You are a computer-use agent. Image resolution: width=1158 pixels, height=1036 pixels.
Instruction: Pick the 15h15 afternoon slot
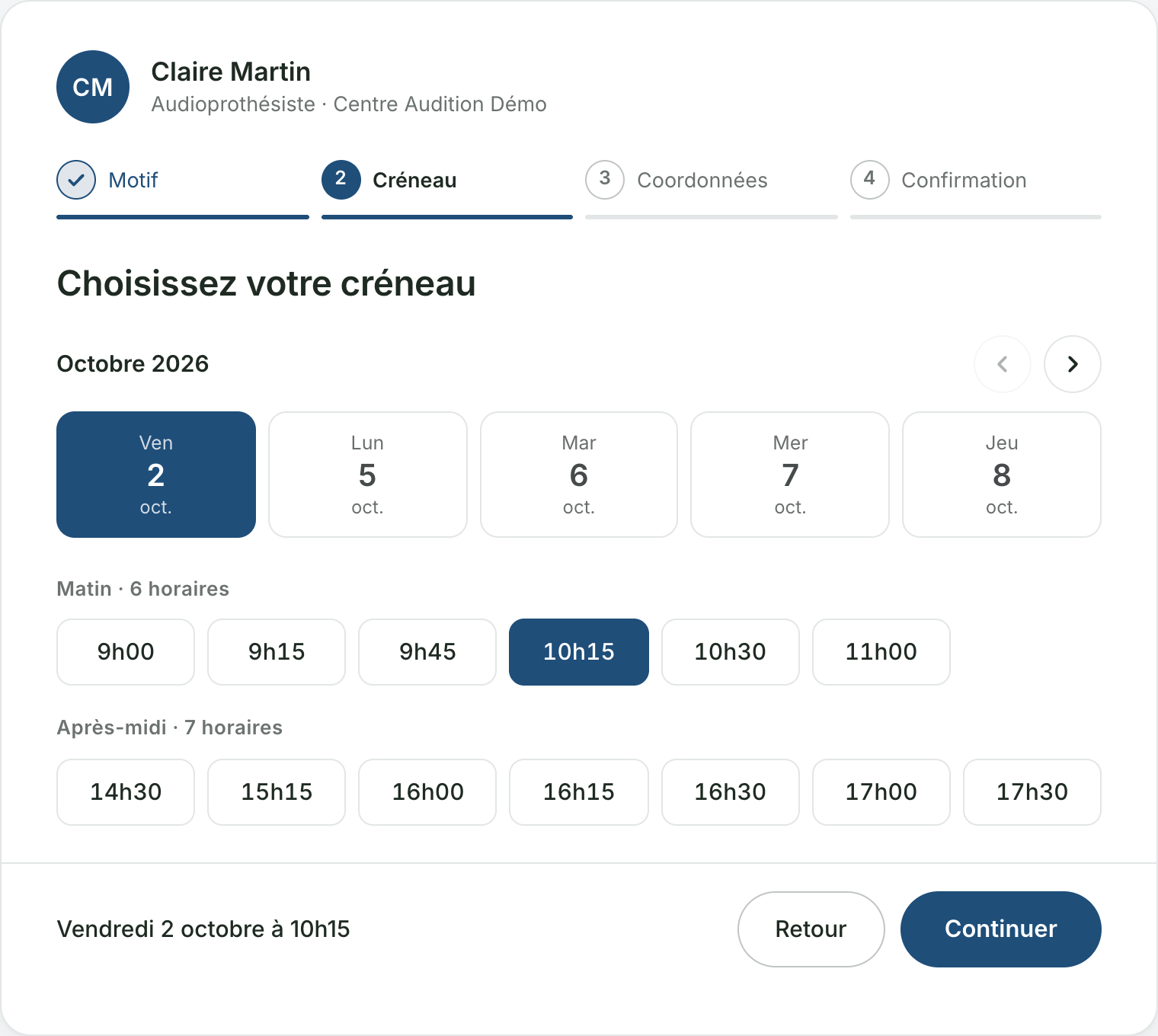pyautogui.click(x=277, y=792)
